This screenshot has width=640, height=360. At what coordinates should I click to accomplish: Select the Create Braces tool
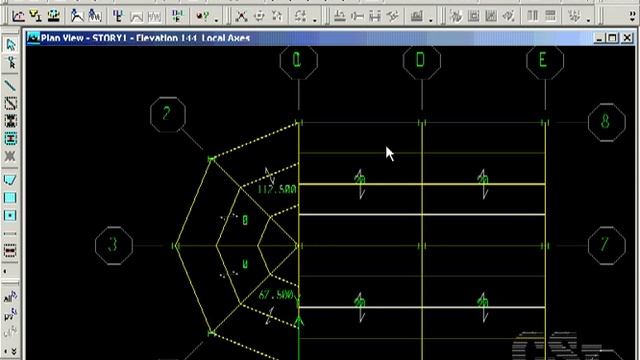tap(10, 156)
